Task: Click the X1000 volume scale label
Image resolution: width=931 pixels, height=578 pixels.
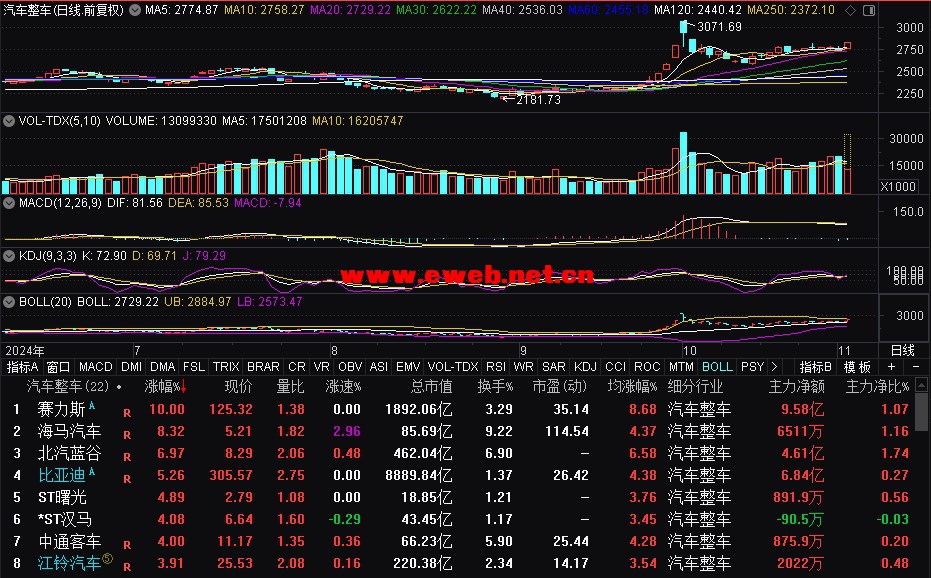Action: click(x=898, y=187)
